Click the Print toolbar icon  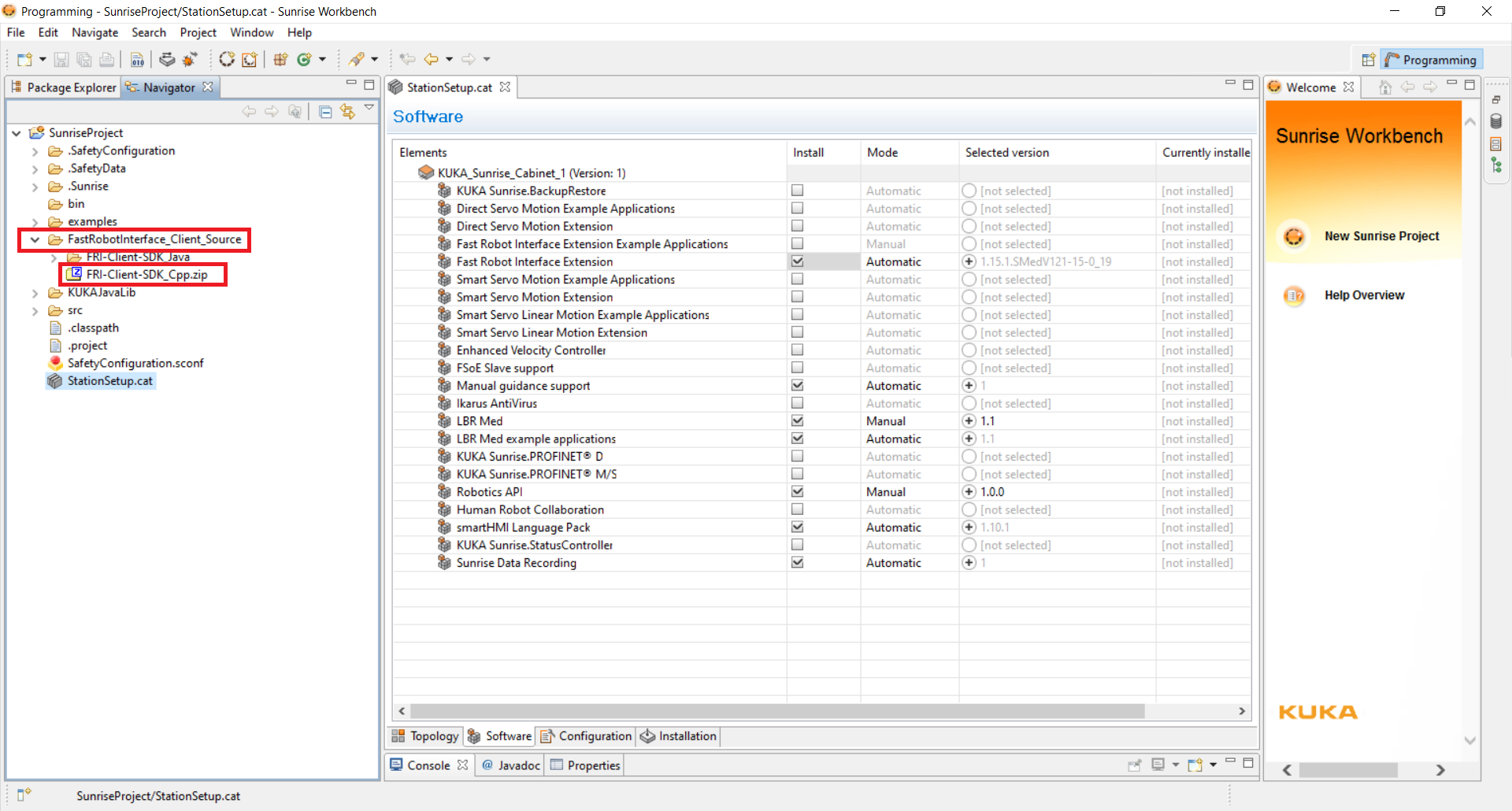tap(107, 60)
